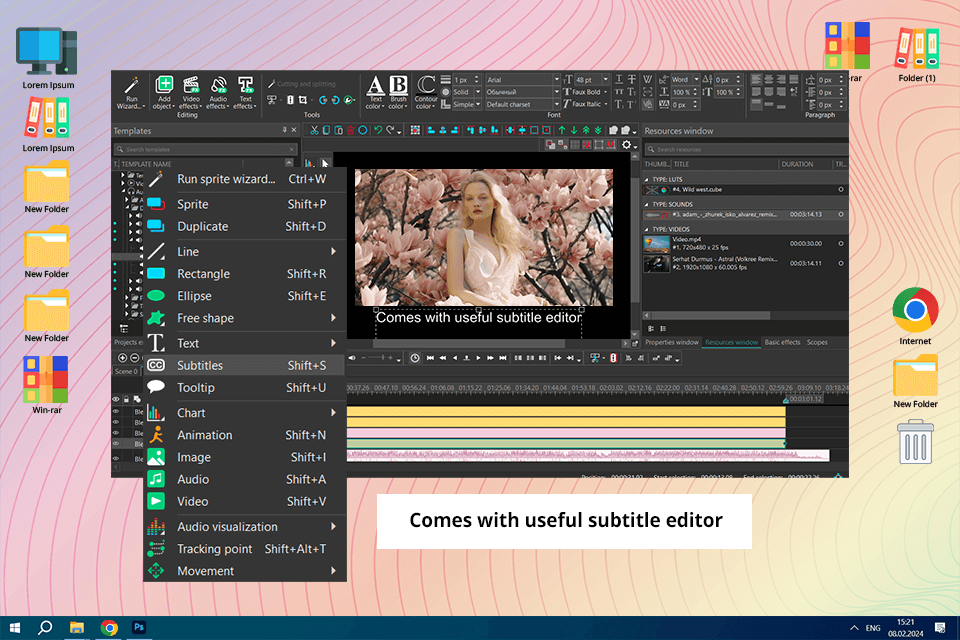Click the green double up arrow icon
Image resolution: width=960 pixels, height=640 pixels.
(586, 130)
